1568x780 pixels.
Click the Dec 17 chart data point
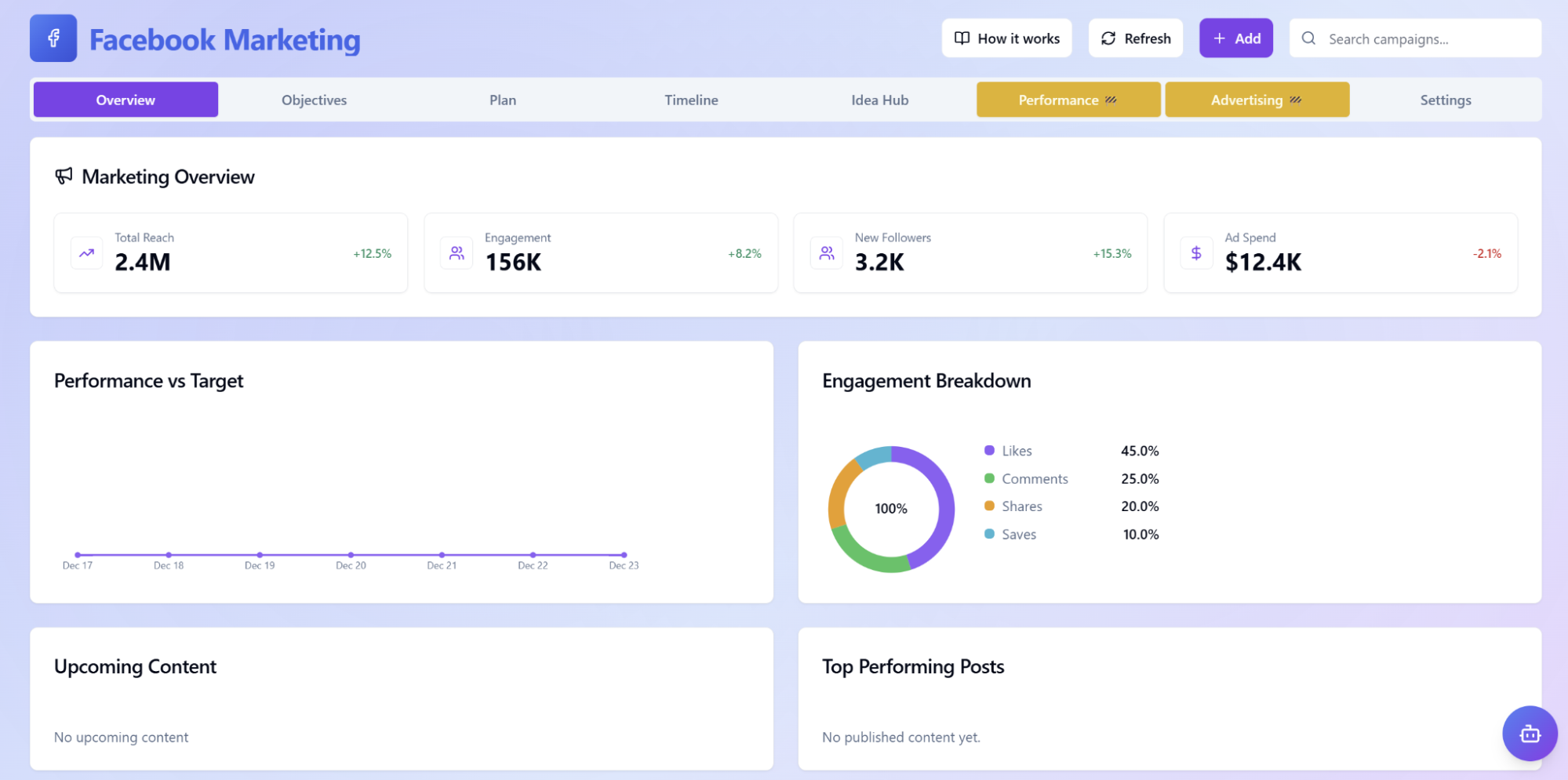pos(78,554)
